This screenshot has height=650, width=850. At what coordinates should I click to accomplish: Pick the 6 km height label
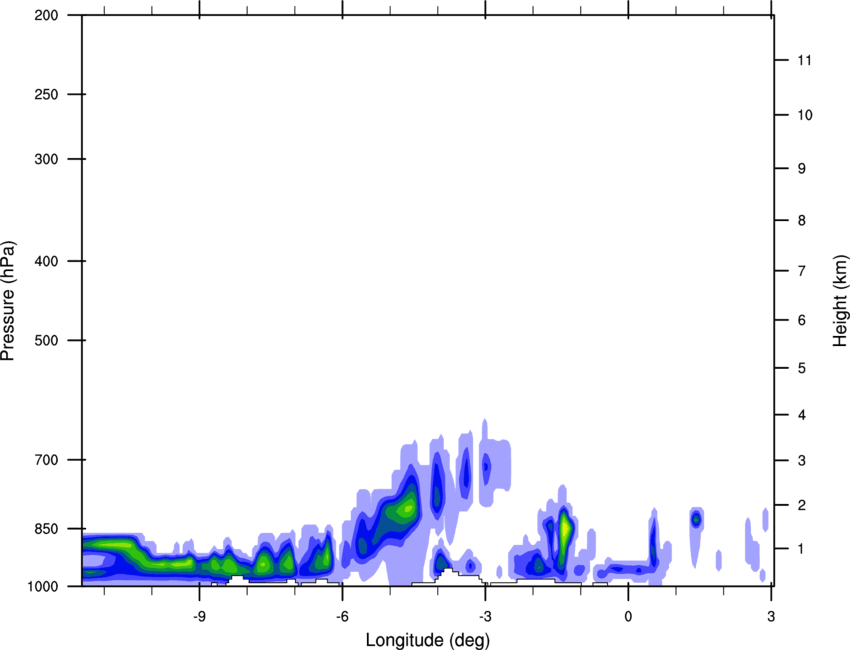coord(802,320)
